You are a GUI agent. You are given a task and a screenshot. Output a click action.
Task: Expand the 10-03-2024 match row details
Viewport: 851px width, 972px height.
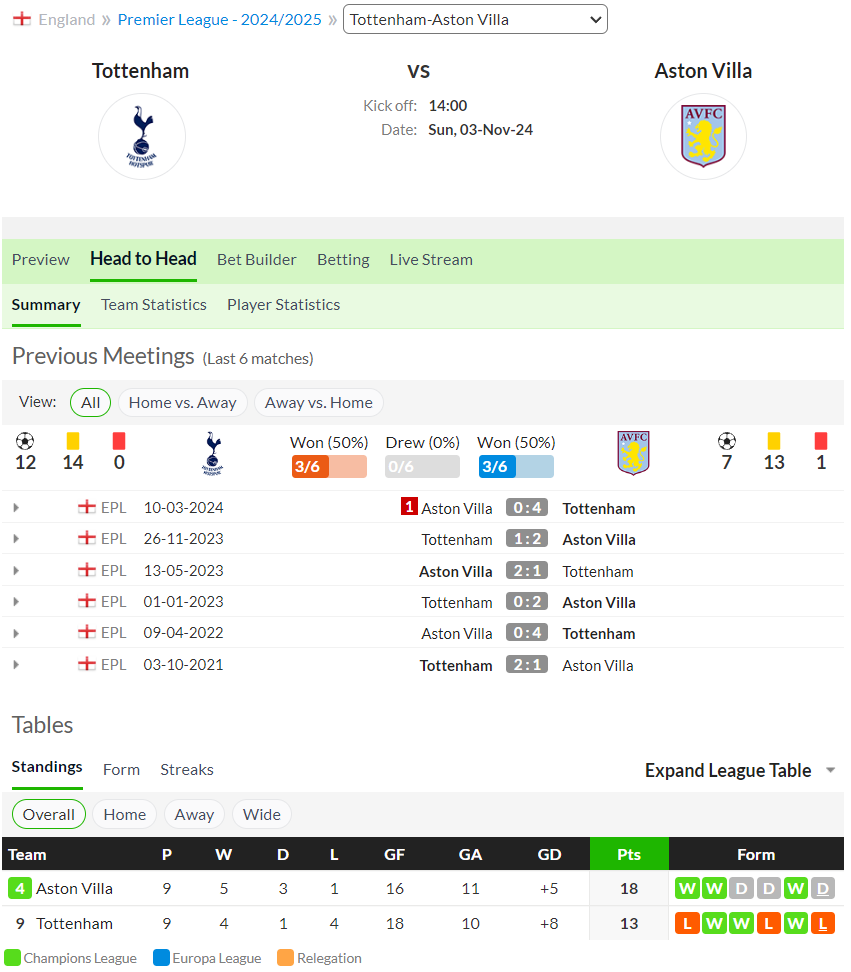pos(16,508)
